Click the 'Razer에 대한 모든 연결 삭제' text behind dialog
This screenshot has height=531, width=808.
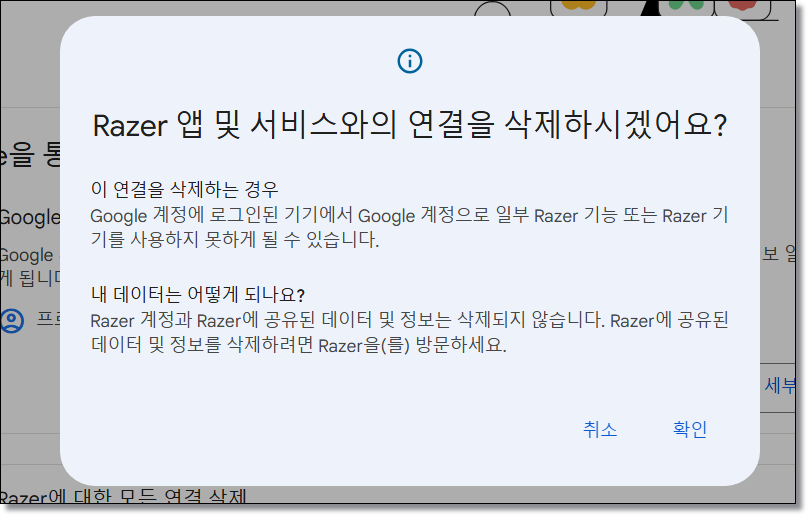(123, 497)
